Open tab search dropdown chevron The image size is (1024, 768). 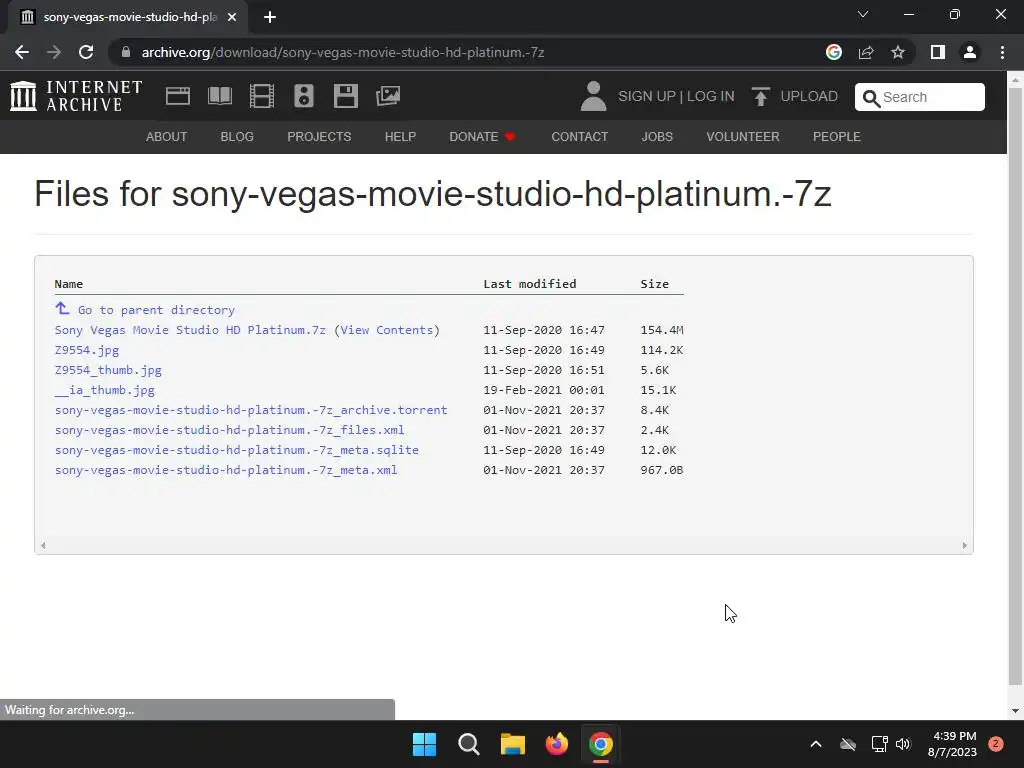863,14
